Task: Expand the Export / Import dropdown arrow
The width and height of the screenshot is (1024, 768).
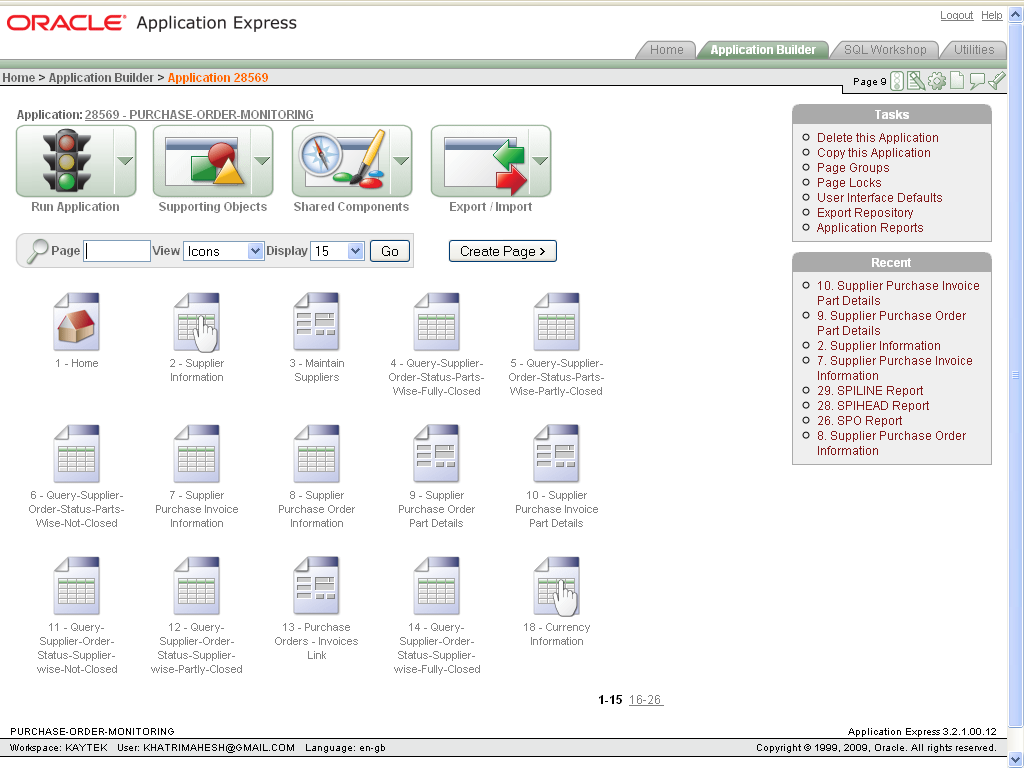Action: [x=540, y=161]
